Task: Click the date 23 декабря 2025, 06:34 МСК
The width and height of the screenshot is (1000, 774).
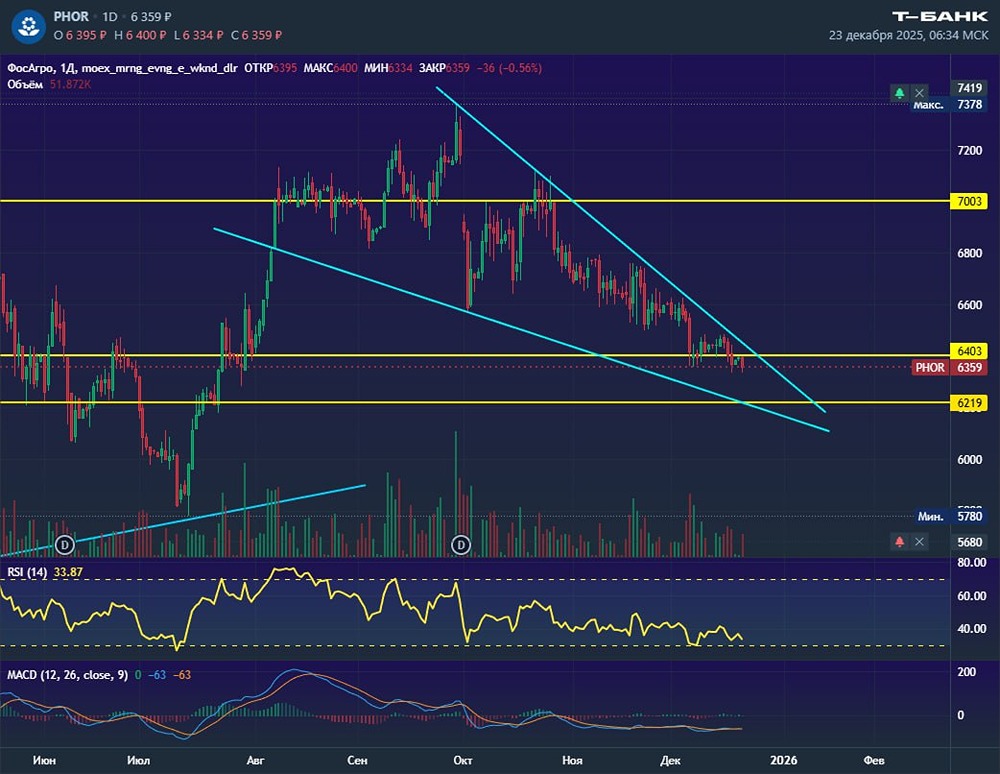Action: point(908,35)
